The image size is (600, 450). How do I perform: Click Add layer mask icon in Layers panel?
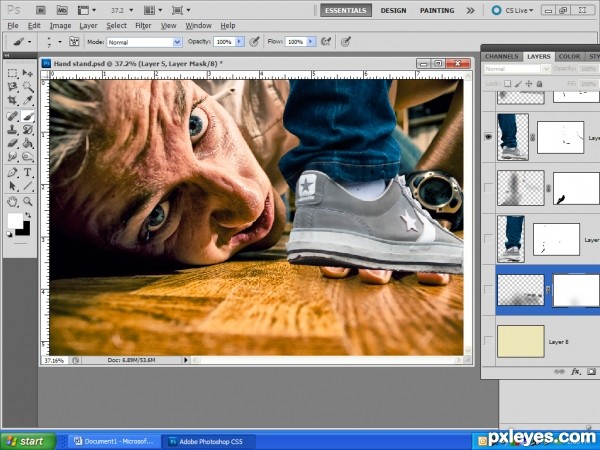click(x=592, y=371)
